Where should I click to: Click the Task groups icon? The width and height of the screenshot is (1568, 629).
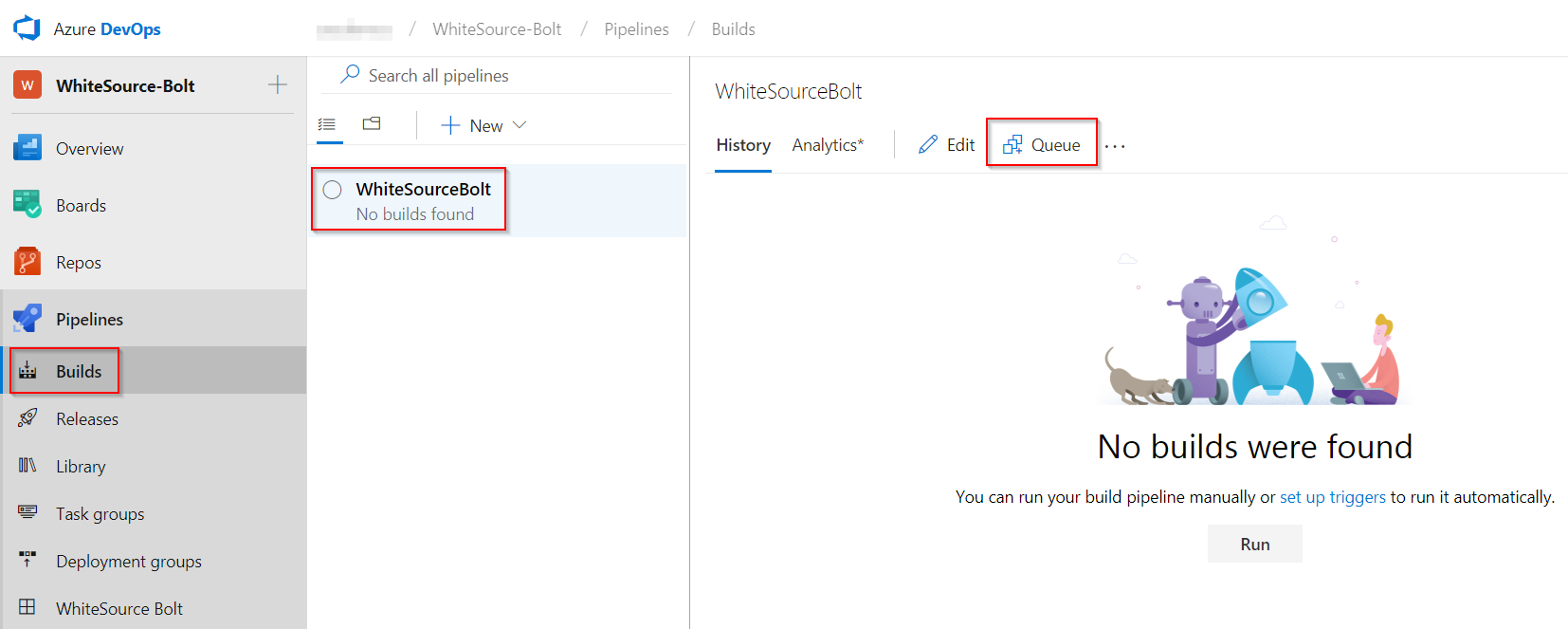click(x=27, y=513)
